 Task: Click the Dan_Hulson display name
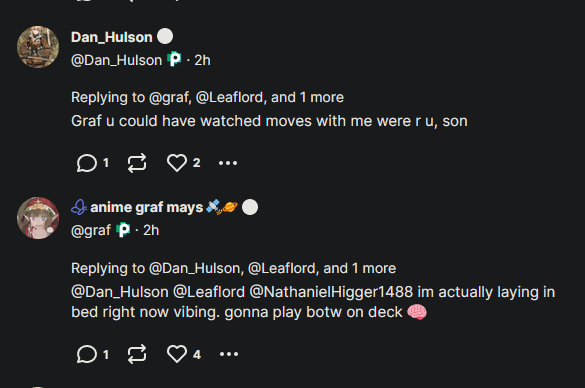pyautogui.click(x=112, y=37)
